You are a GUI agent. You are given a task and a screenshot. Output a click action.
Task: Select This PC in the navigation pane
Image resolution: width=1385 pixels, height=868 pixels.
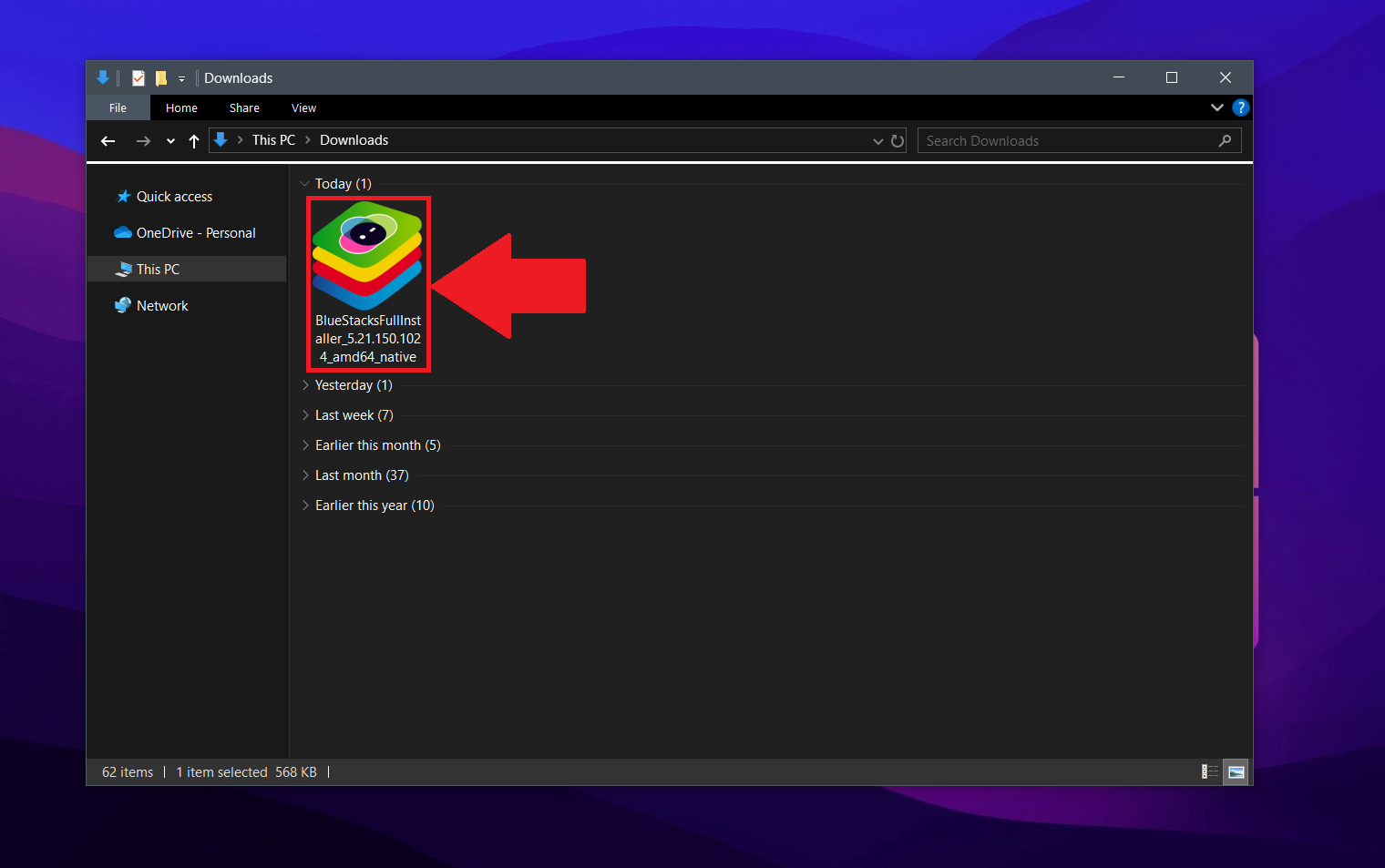click(155, 269)
